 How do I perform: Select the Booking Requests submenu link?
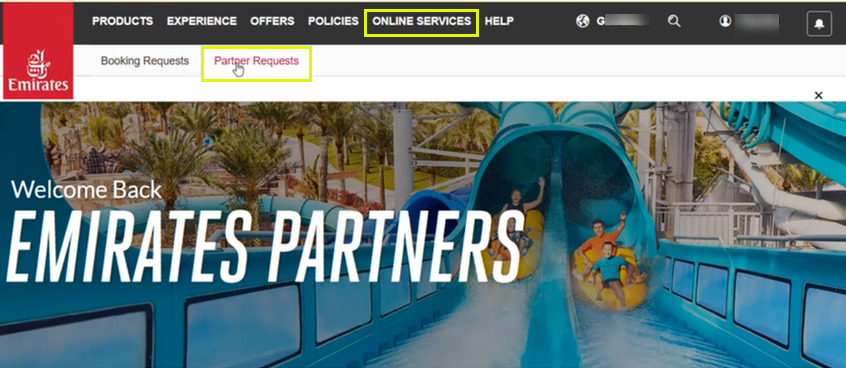[x=145, y=61]
